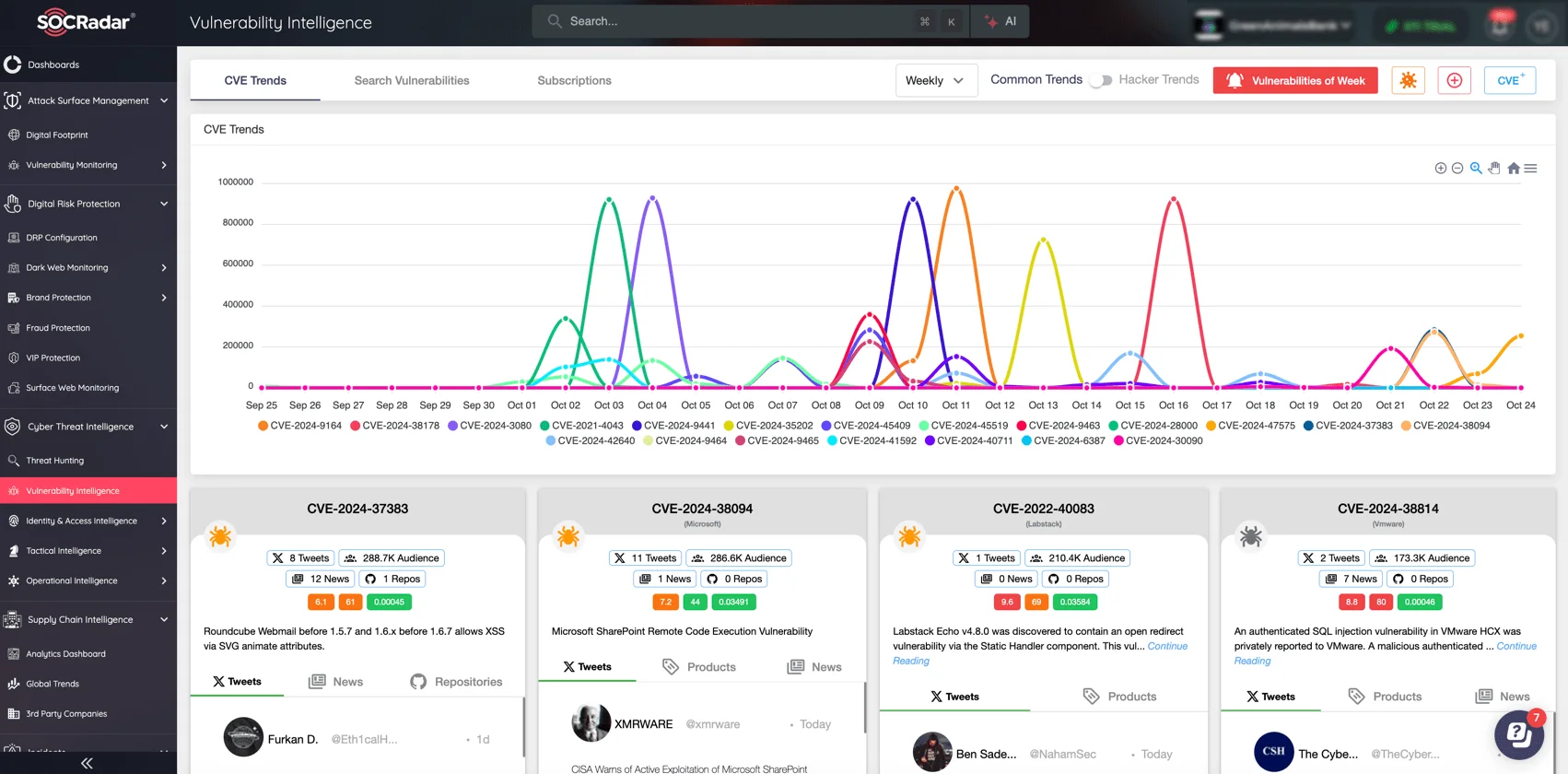Reset chart zoom with home icon
1568x774 pixels.
pos(1514,169)
